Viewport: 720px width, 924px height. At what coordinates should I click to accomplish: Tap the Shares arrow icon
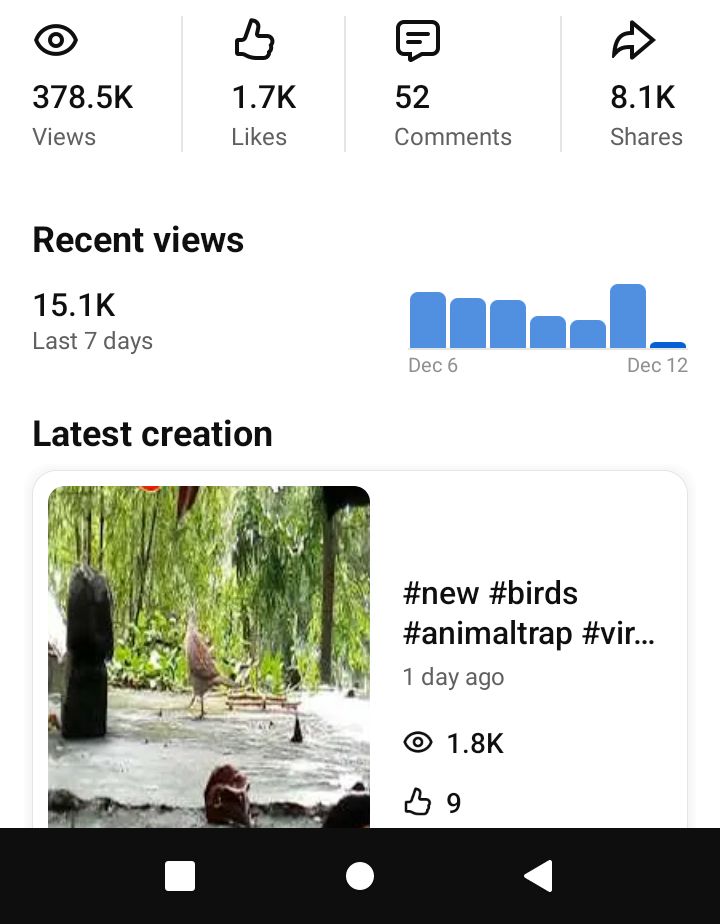coord(632,41)
